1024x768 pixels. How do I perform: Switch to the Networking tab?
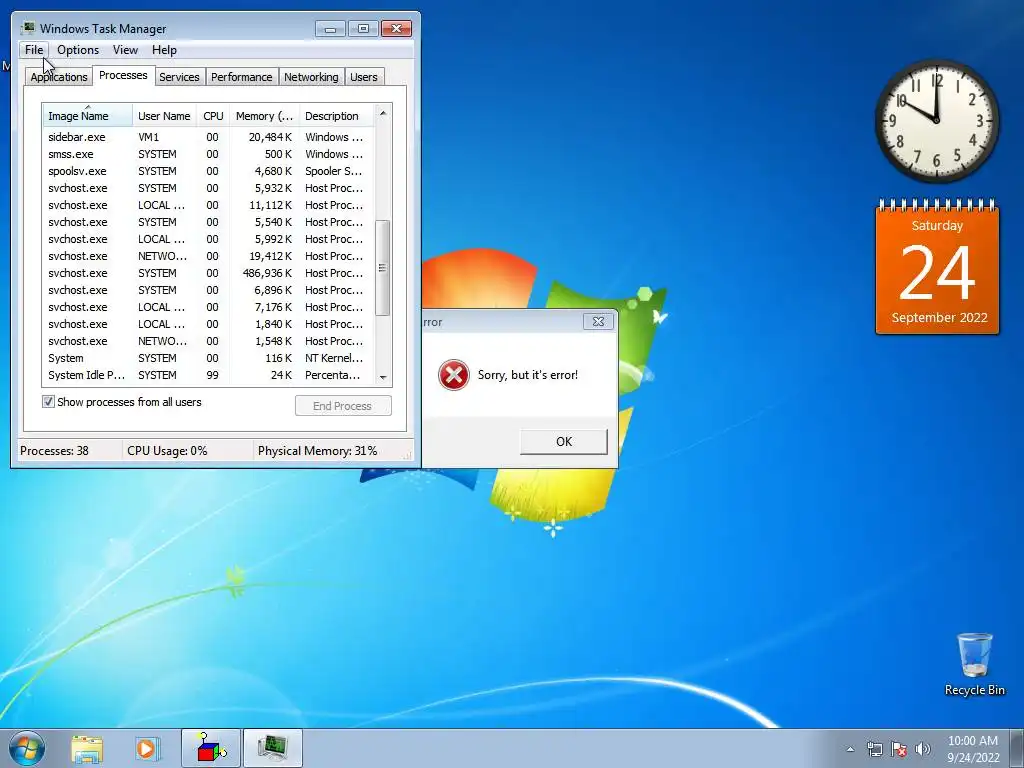click(311, 77)
